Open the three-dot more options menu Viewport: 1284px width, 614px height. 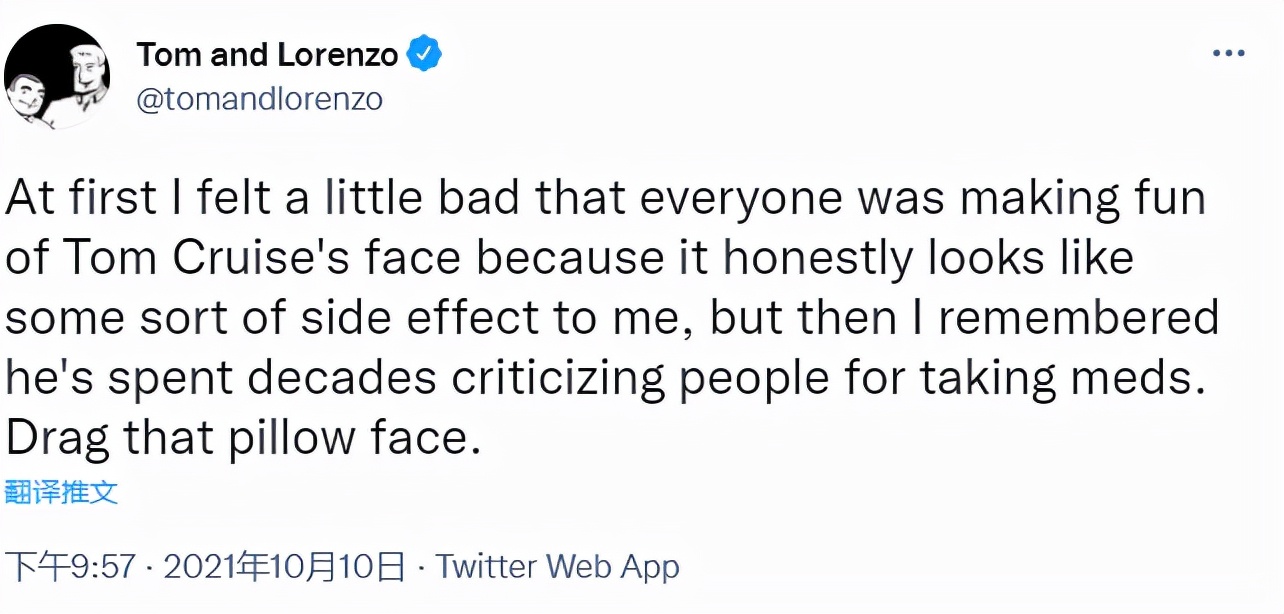coord(1228,53)
